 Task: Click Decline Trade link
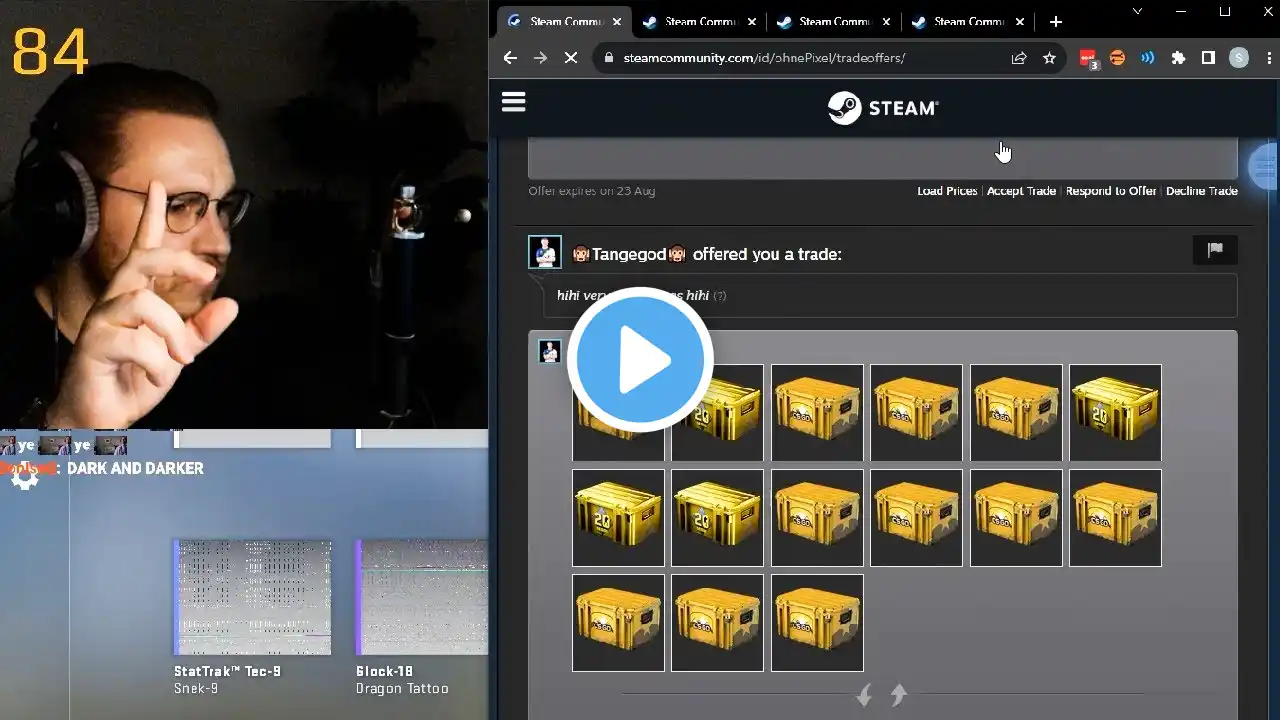(x=1202, y=191)
